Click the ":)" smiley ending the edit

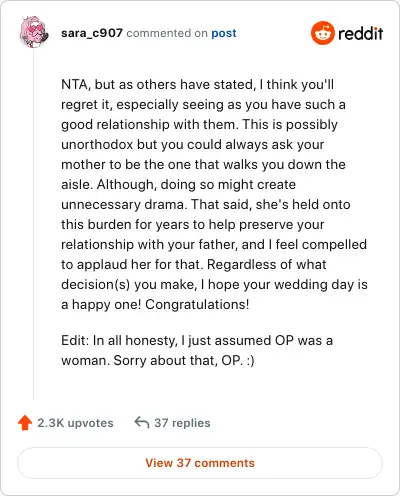pos(250,360)
